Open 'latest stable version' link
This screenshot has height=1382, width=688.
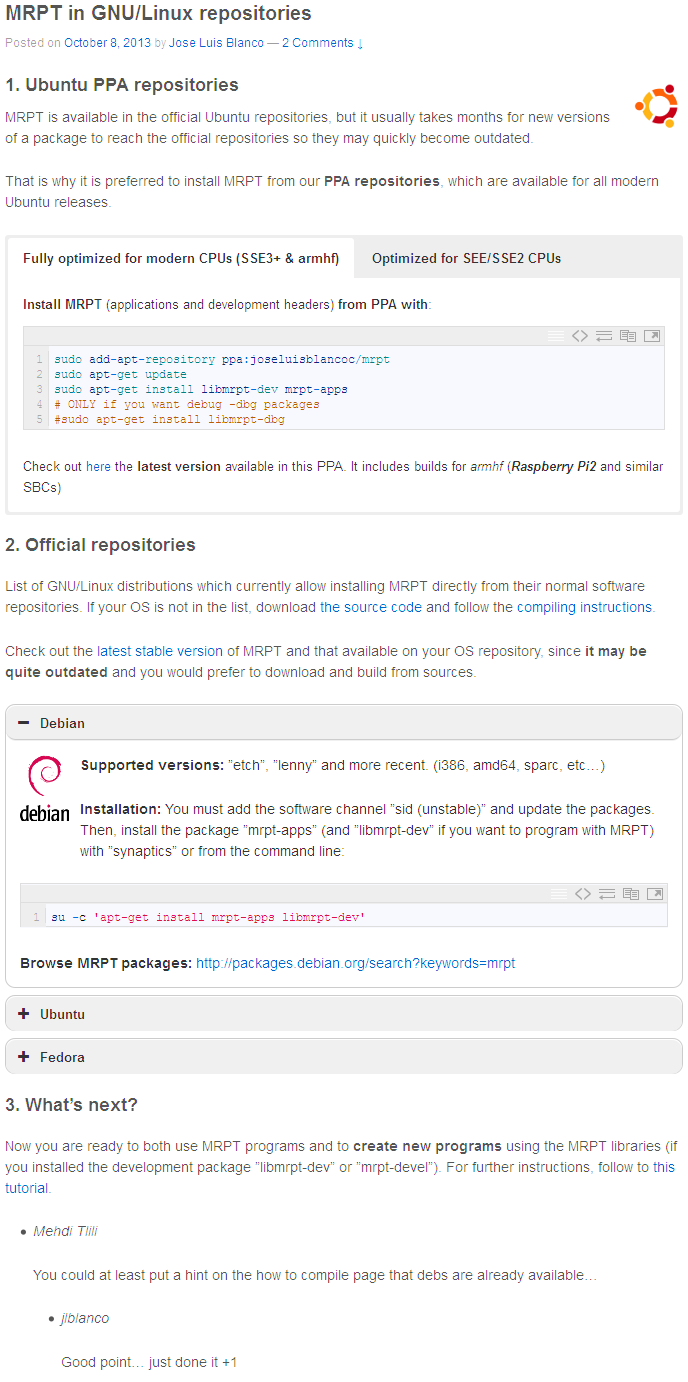pyautogui.click(x=160, y=651)
